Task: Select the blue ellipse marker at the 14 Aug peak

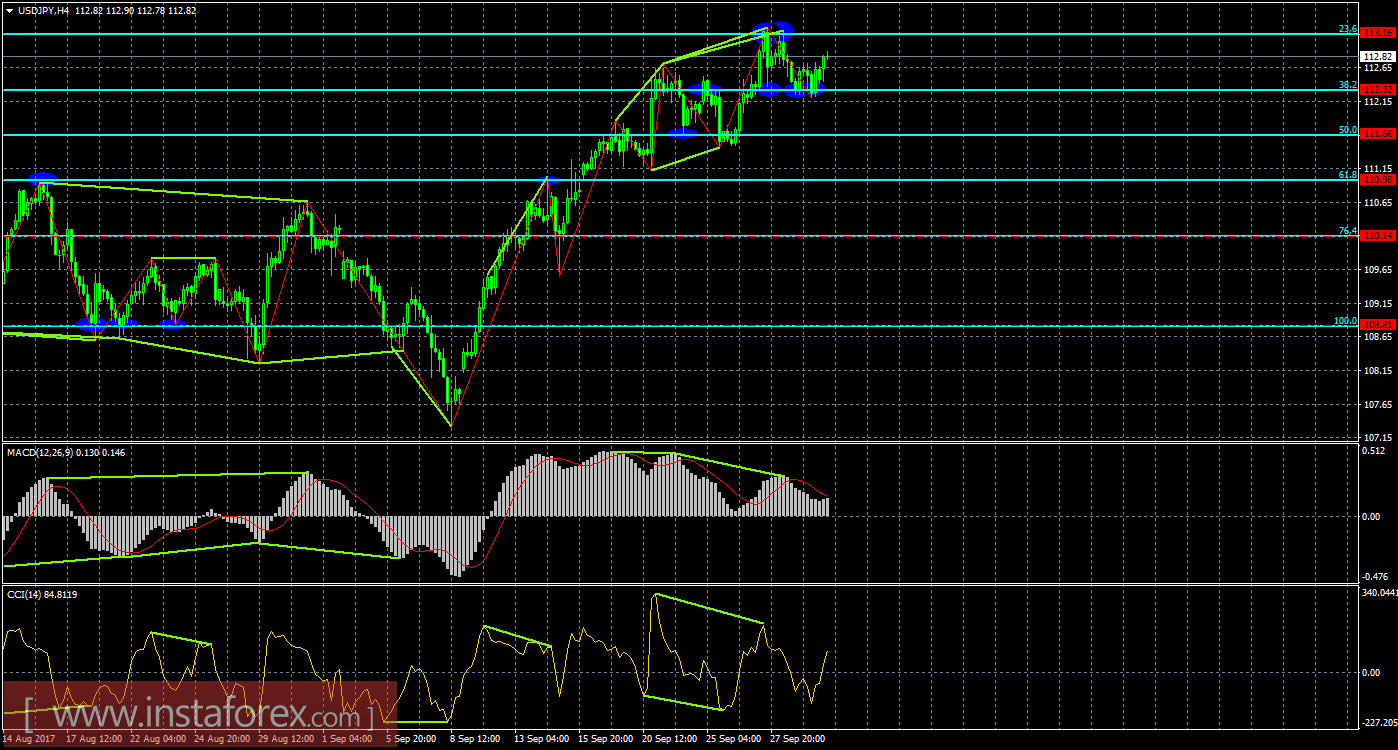Action: tap(42, 179)
